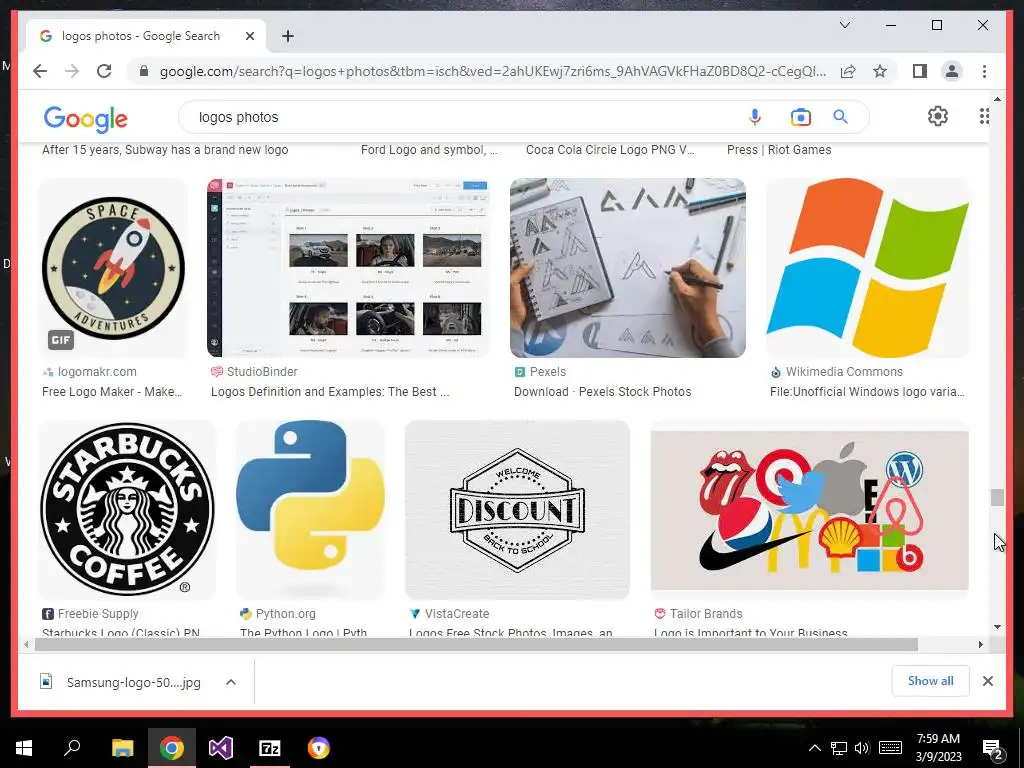Share this page via address bar icon
Viewport: 1024px width, 768px height.
pyautogui.click(x=848, y=71)
